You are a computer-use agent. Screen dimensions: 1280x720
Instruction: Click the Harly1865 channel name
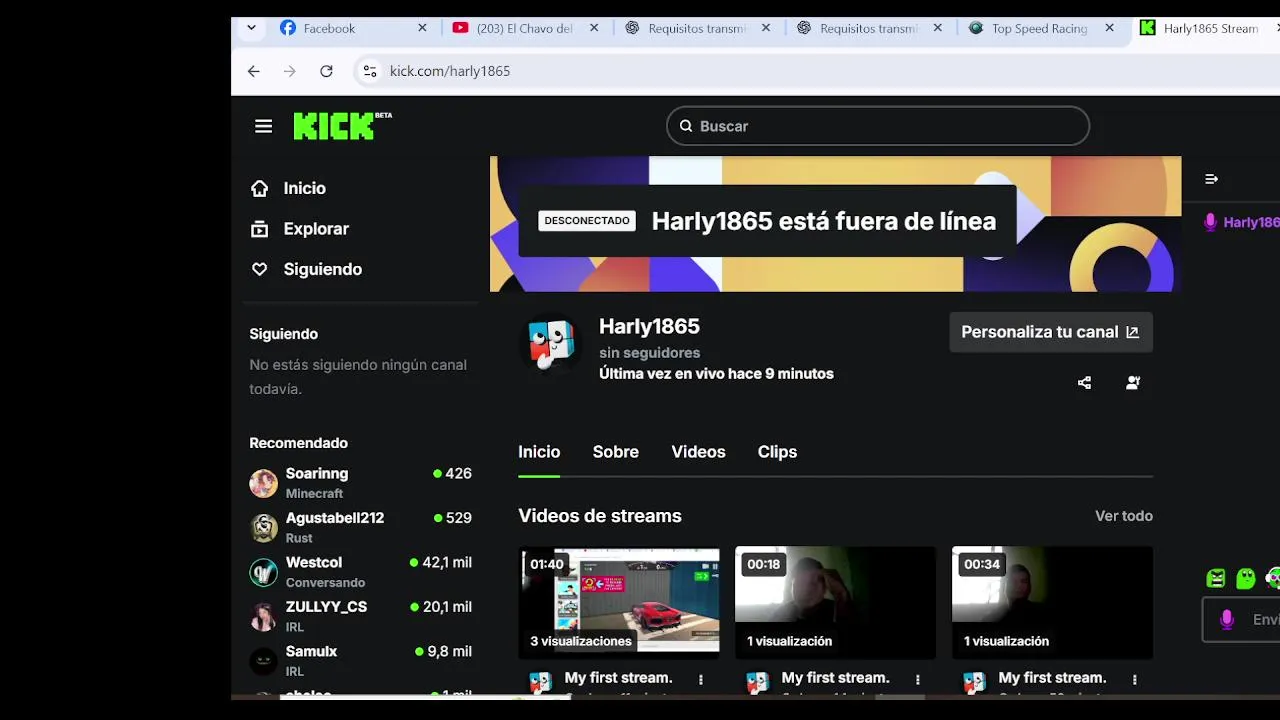[x=649, y=326]
